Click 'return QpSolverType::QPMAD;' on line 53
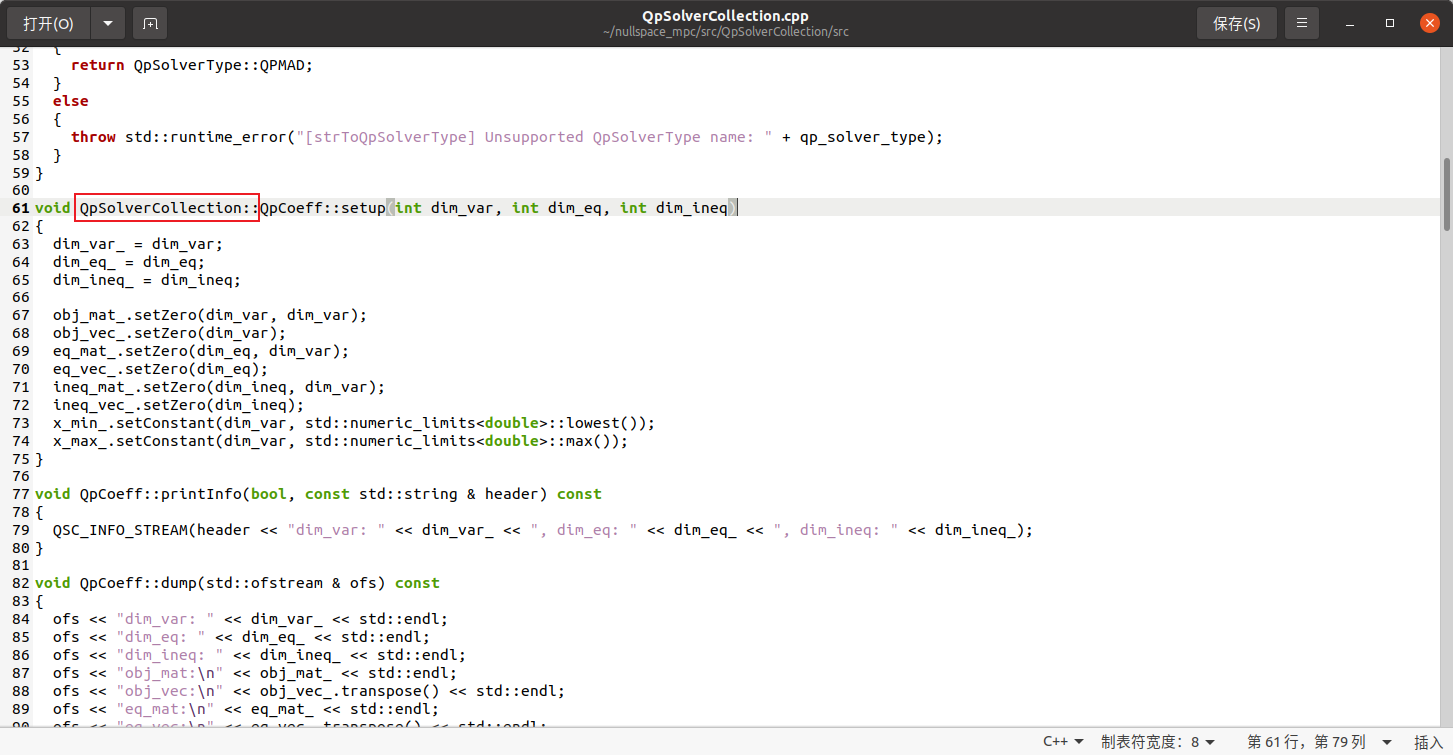The height and width of the screenshot is (755, 1453). coord(192,65)
